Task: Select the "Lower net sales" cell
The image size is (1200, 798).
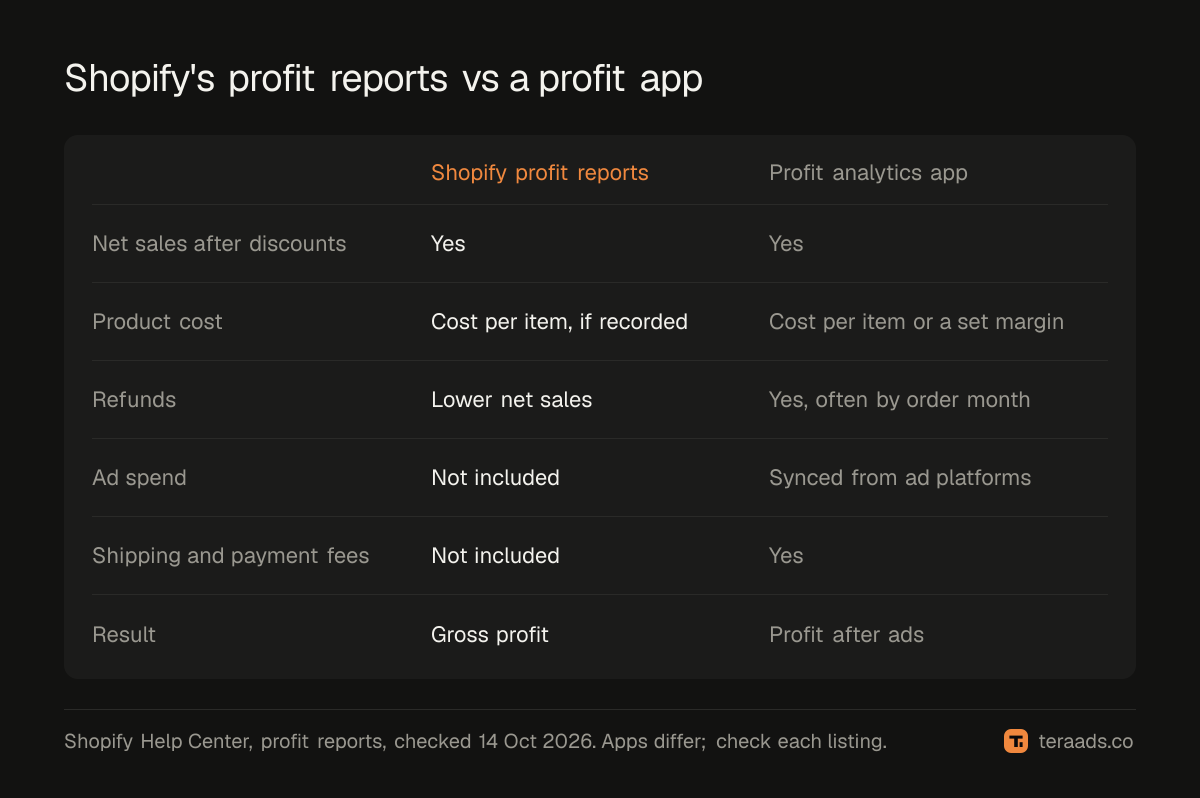Action: coord(511,400)
